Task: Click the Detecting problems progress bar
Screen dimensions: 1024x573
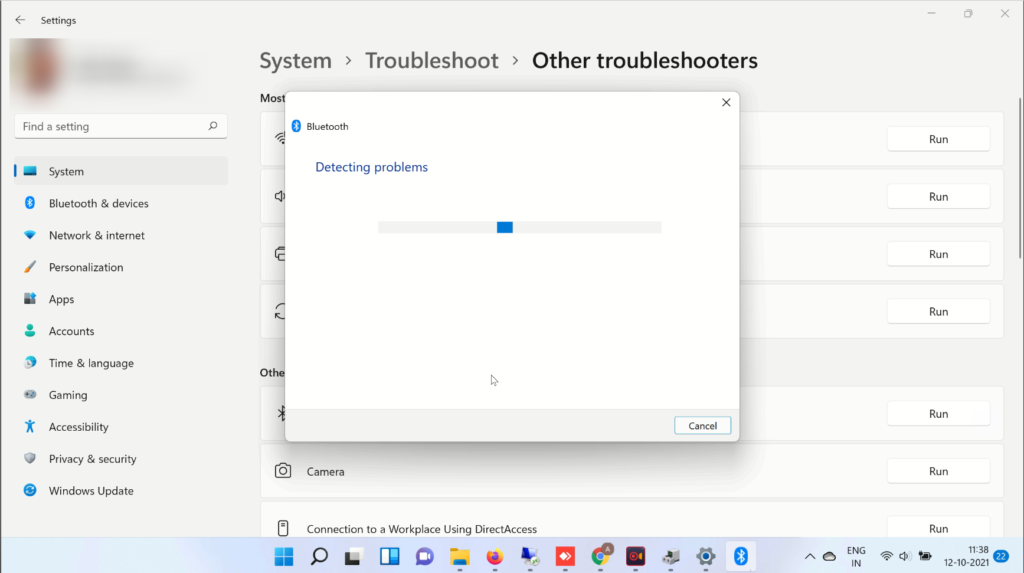Action: pyautogui.click(x=519, y=227)
